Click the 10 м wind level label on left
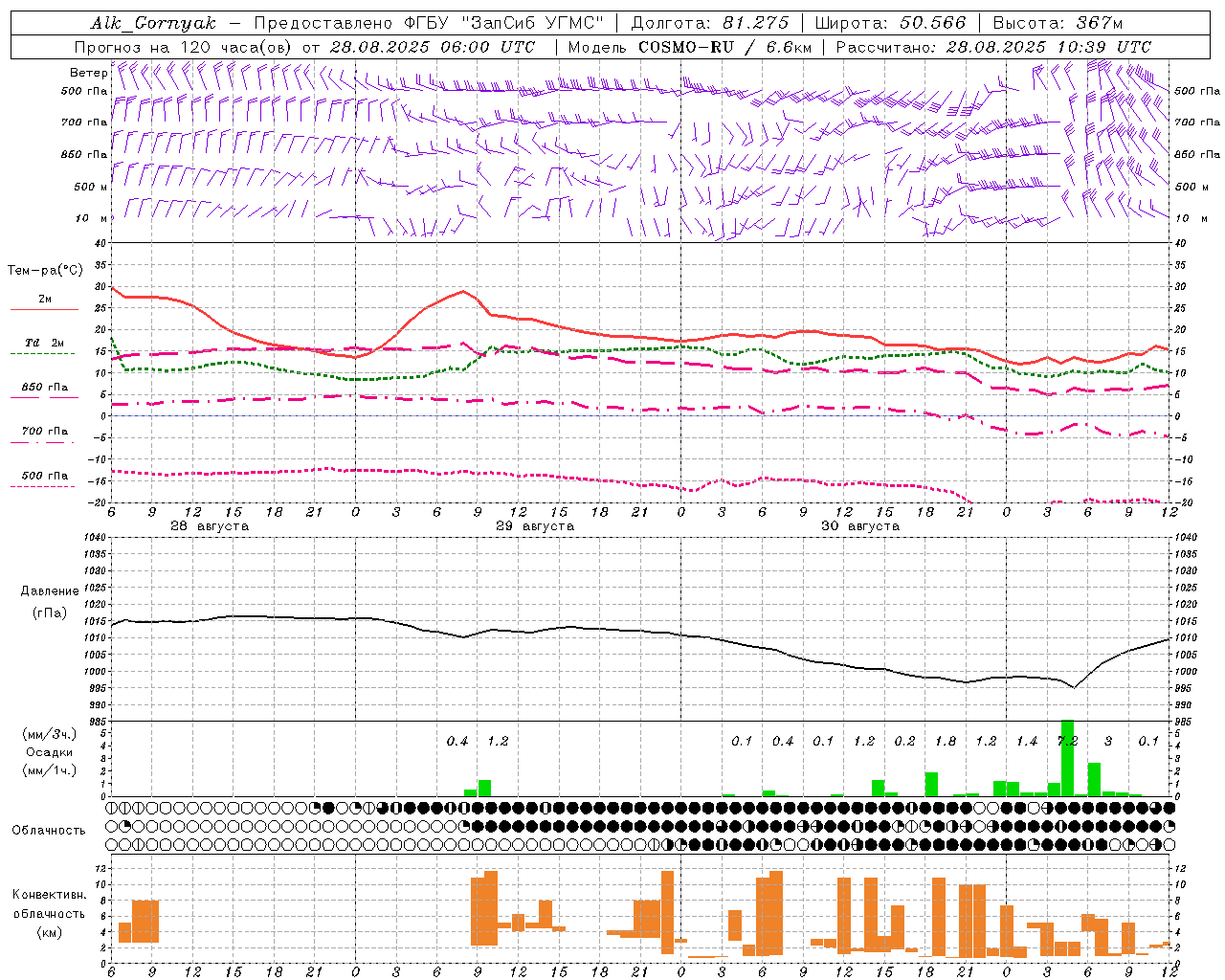Viewport: 1225px width, 980px height. coord(91,218)
